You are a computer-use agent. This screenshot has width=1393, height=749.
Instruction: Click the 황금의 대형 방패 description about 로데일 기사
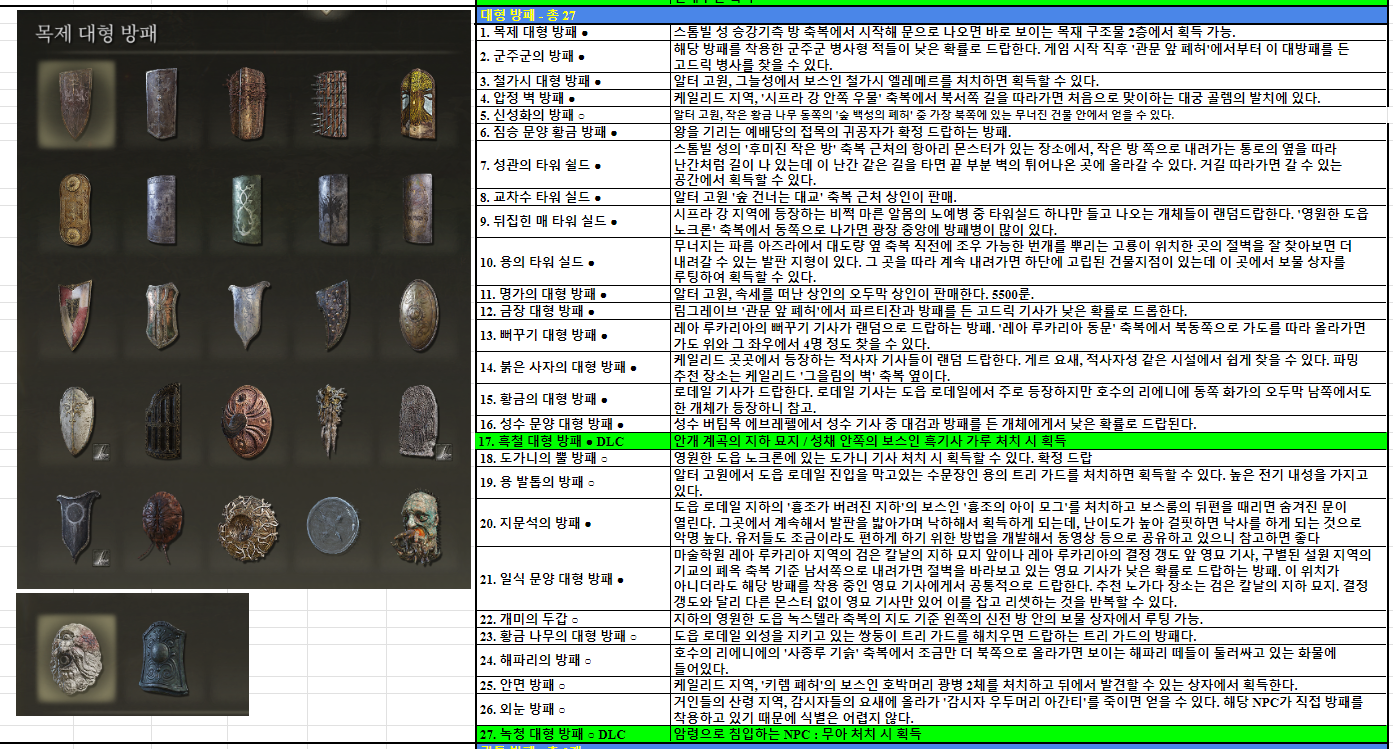pyautogui.click(x=1031, y=400)
